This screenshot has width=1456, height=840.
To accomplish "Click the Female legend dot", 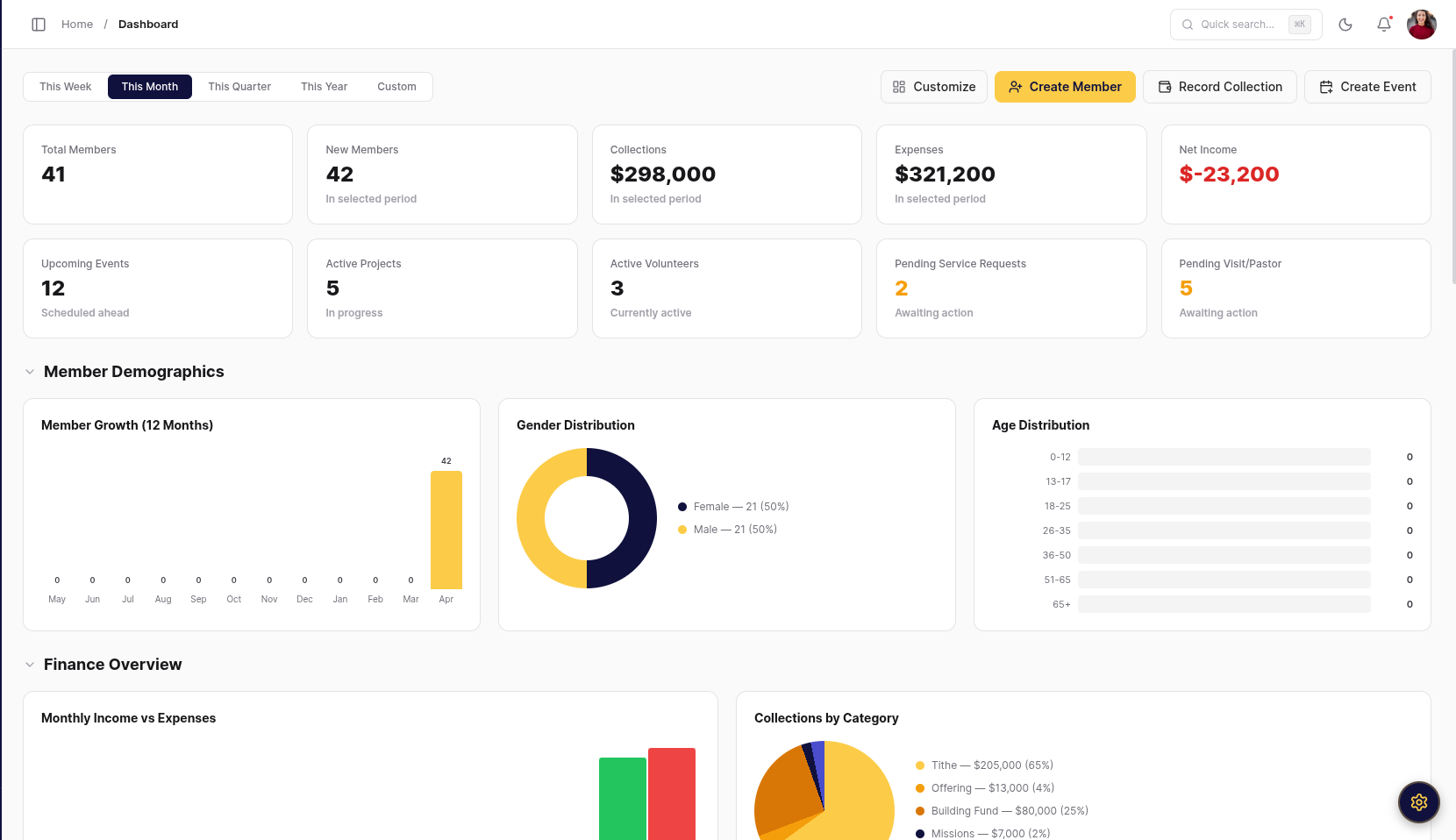I will [682, 507].
